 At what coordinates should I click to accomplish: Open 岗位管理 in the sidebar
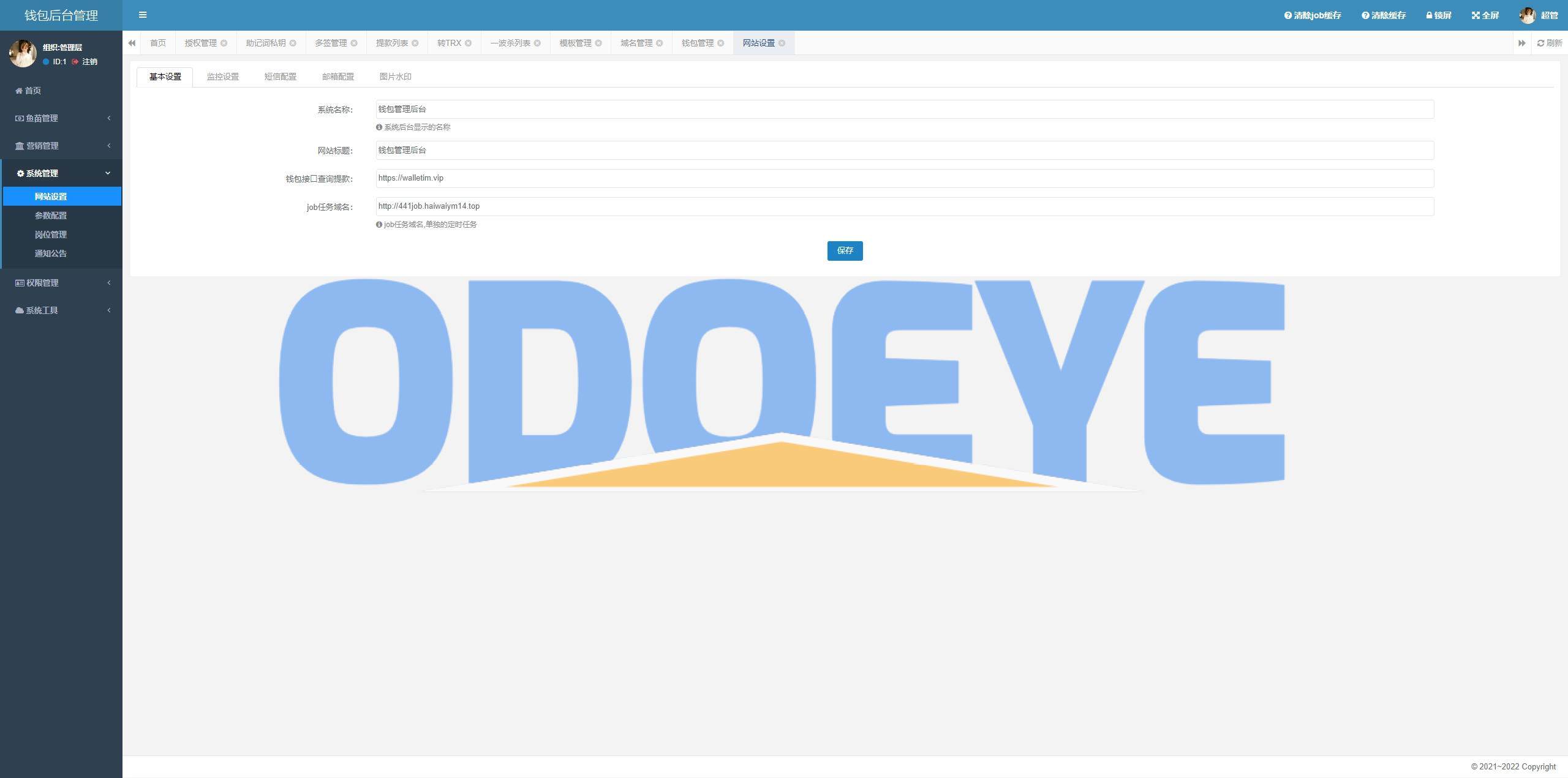62,234
